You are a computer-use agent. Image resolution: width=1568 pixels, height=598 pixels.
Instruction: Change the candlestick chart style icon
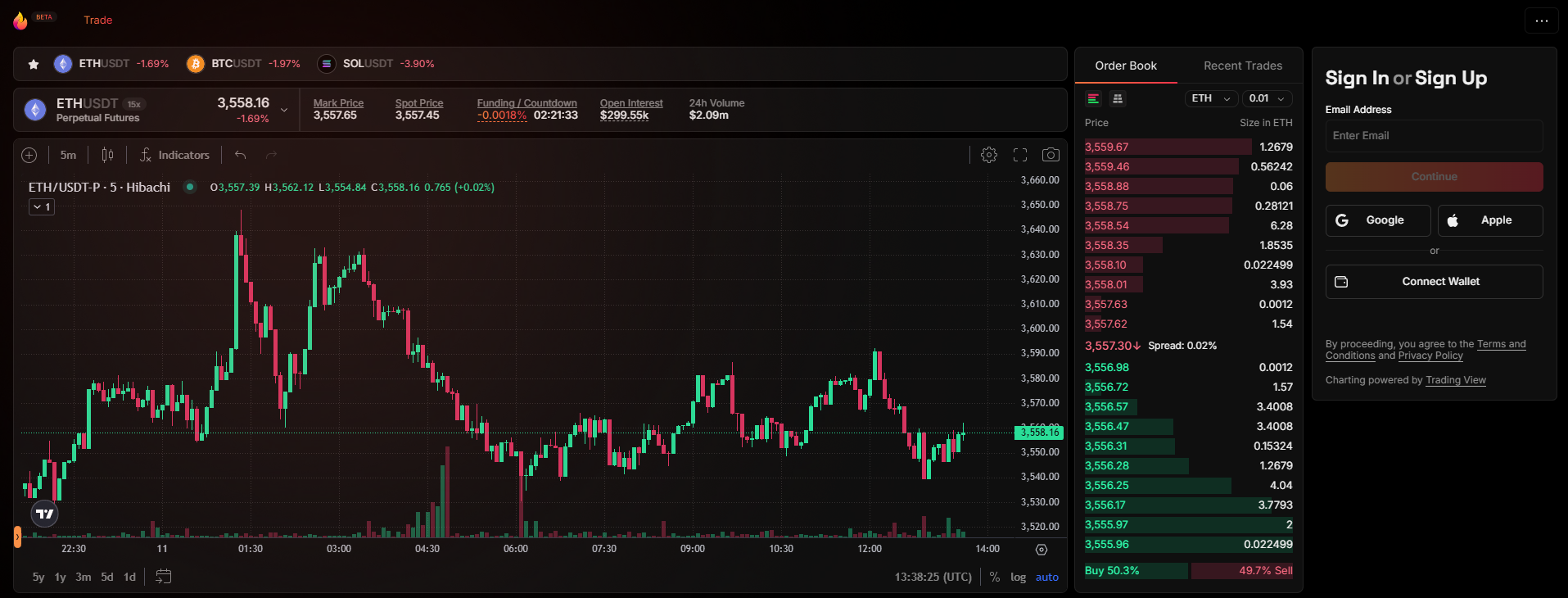click(107, 155)
